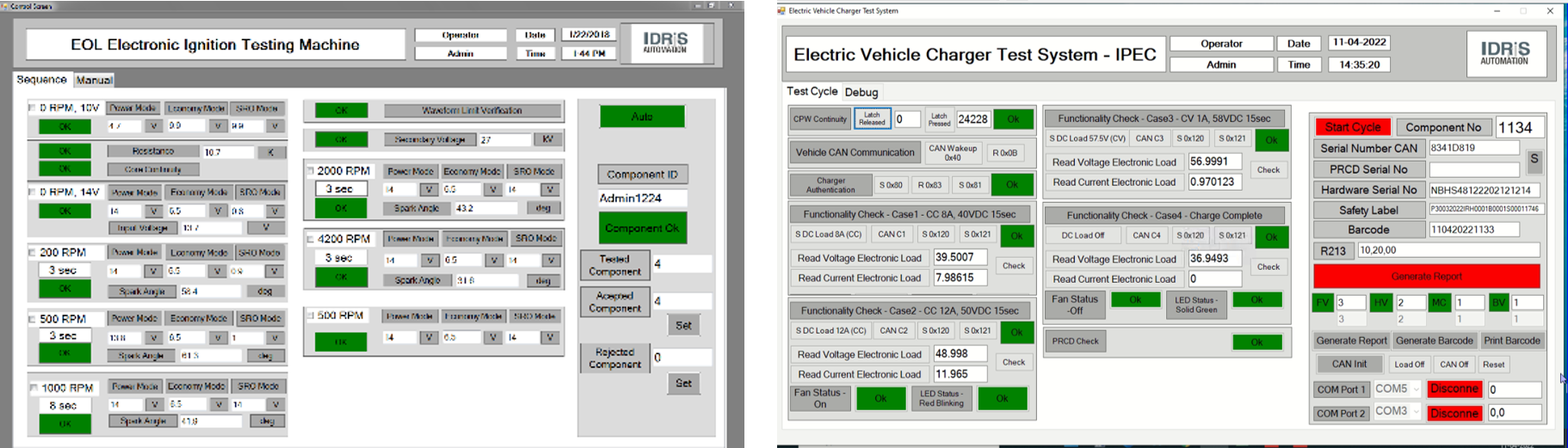
Task: Click the CAN Off button
Action: coord(1454,365)
